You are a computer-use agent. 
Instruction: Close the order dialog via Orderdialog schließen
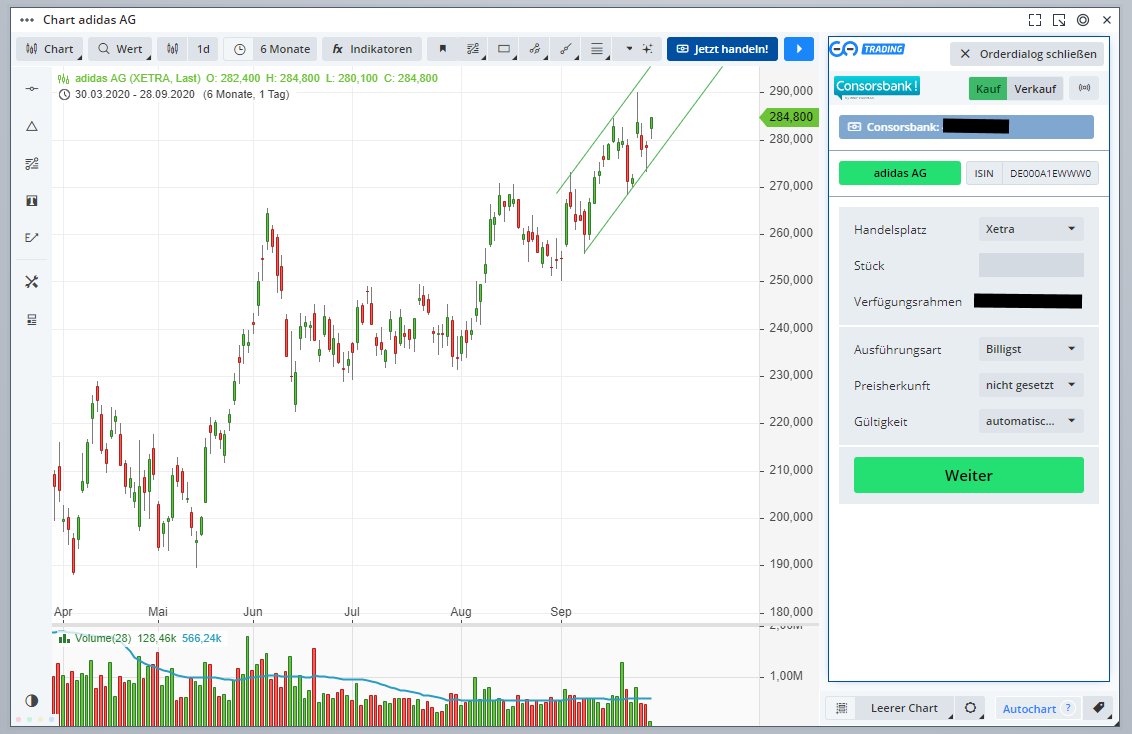[x=1028, y=54]
